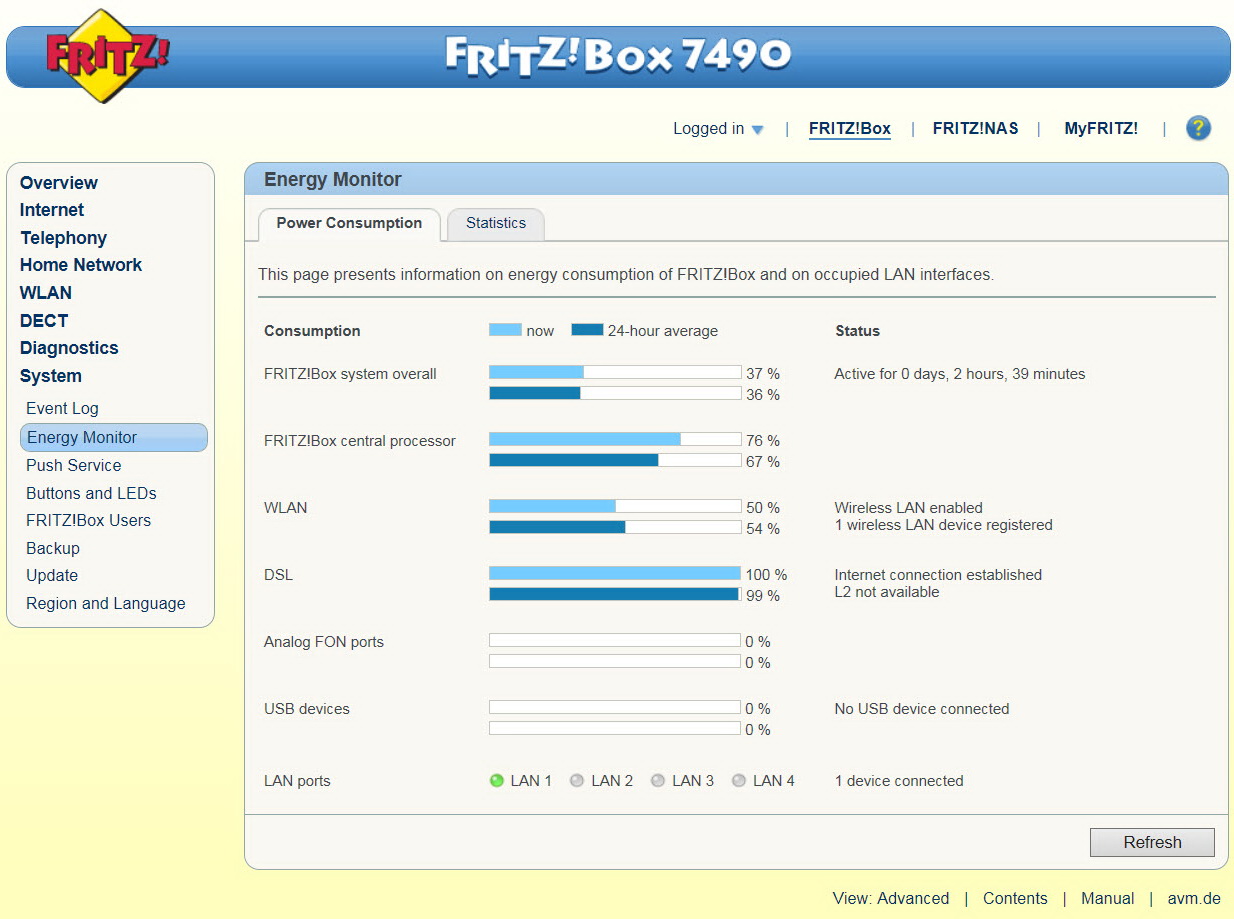Click 'Wireless LAN enabled' status text
Image resolution: width=1234 pixels, height=919 pixels.
click(909, 508)
